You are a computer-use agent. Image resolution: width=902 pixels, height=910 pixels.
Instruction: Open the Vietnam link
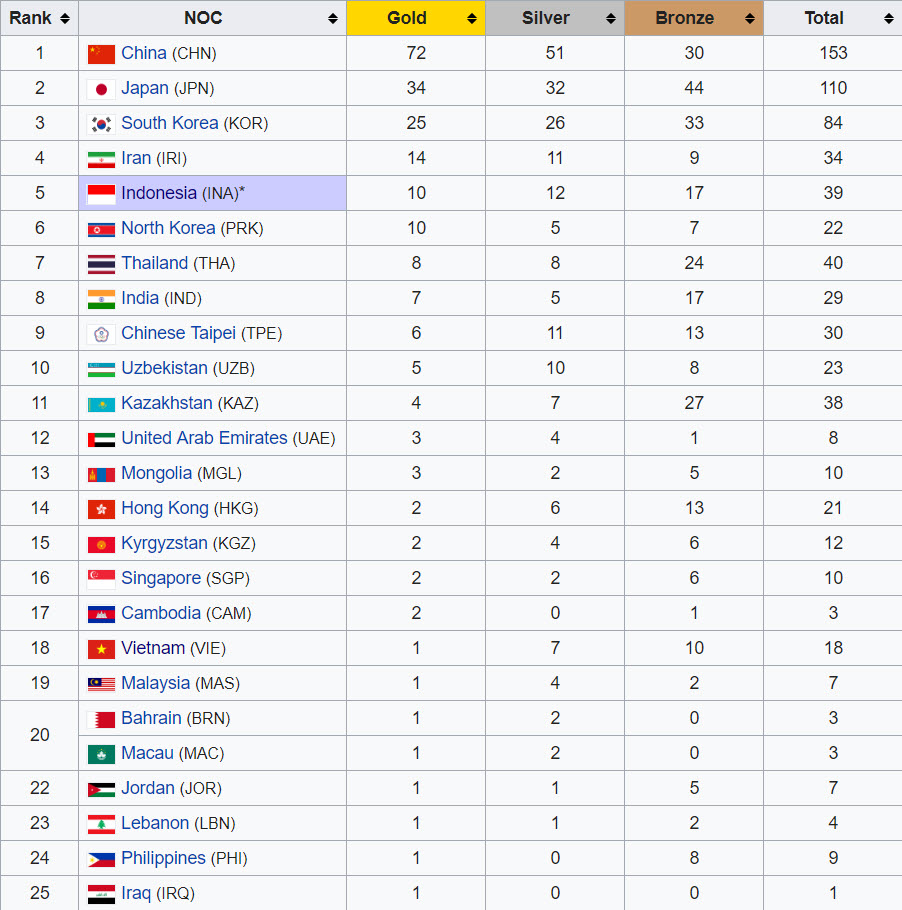pyautogui.click(x=153, y=648)
